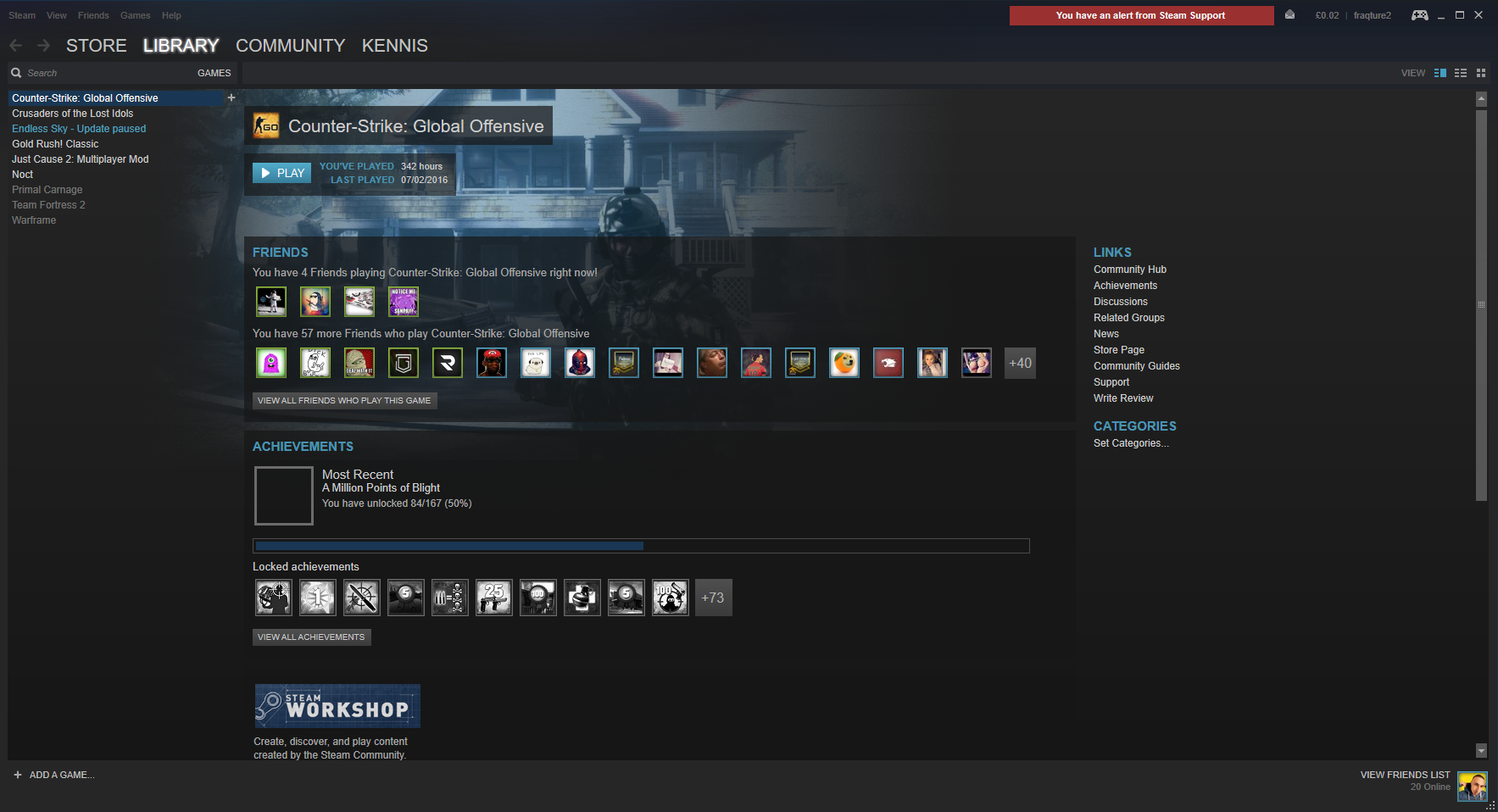The height and width of the screenshot is (812, 1498).
Task: Click the CS:GO game logo icon
Action: pos(266,126)
